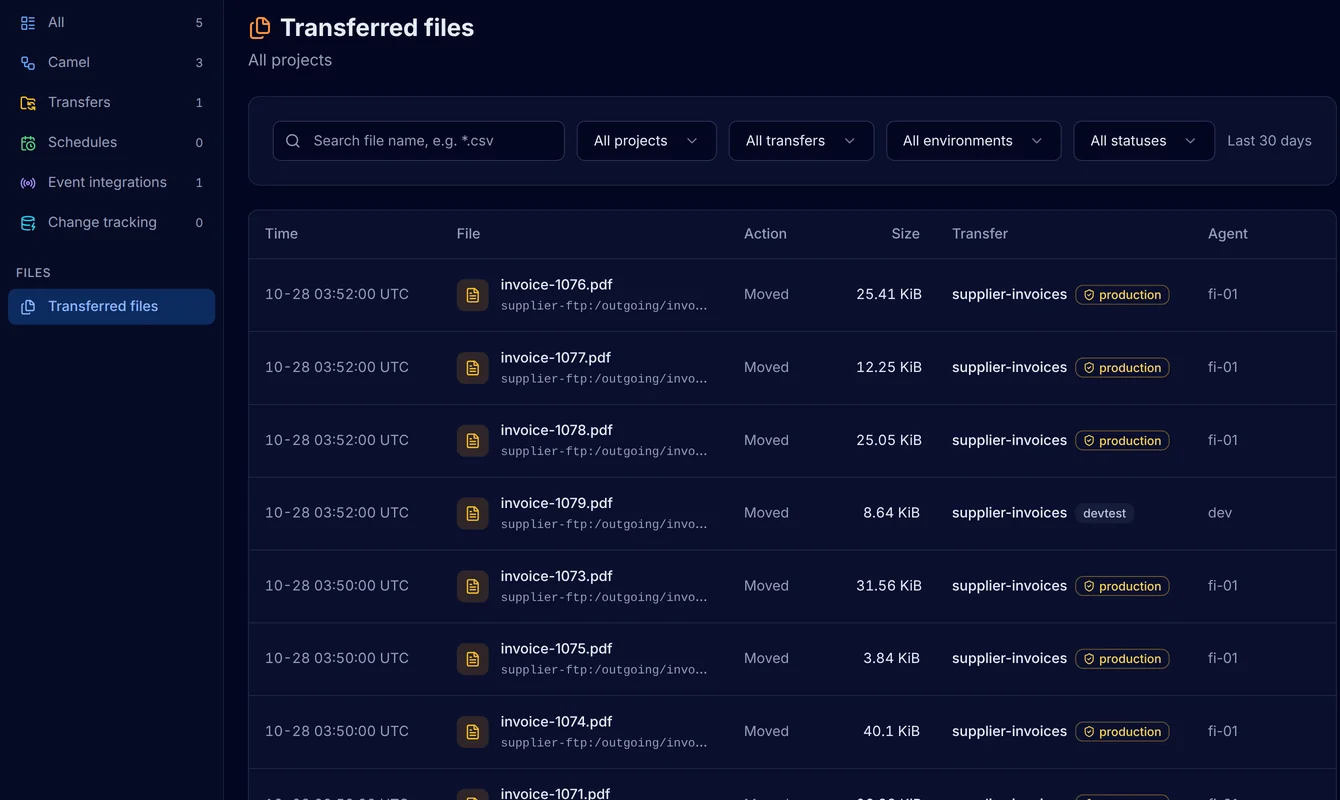Image resolution: width=1340 pixels, height=800 pixels.
Task: Click Last 30 days range label
Action: click(1269, 141)
